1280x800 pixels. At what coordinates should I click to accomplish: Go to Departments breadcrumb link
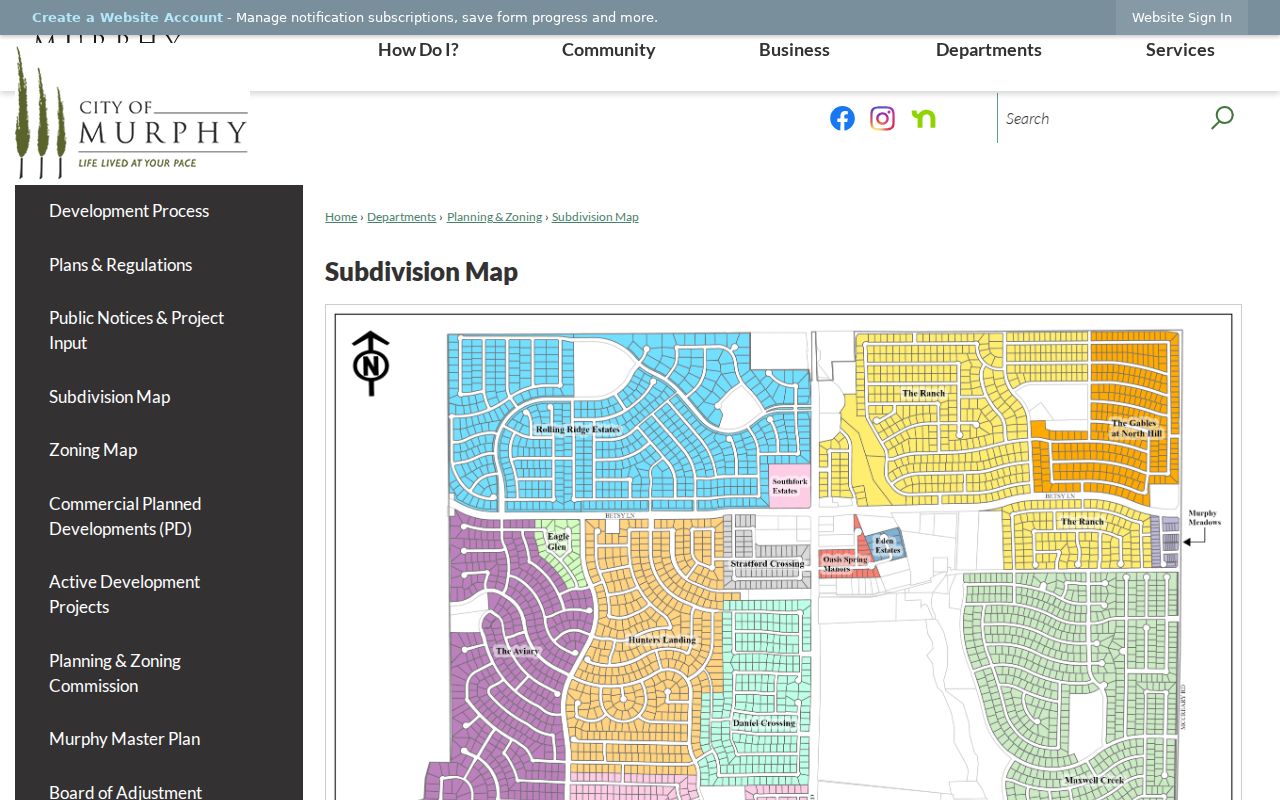click(x=401, y=217)
